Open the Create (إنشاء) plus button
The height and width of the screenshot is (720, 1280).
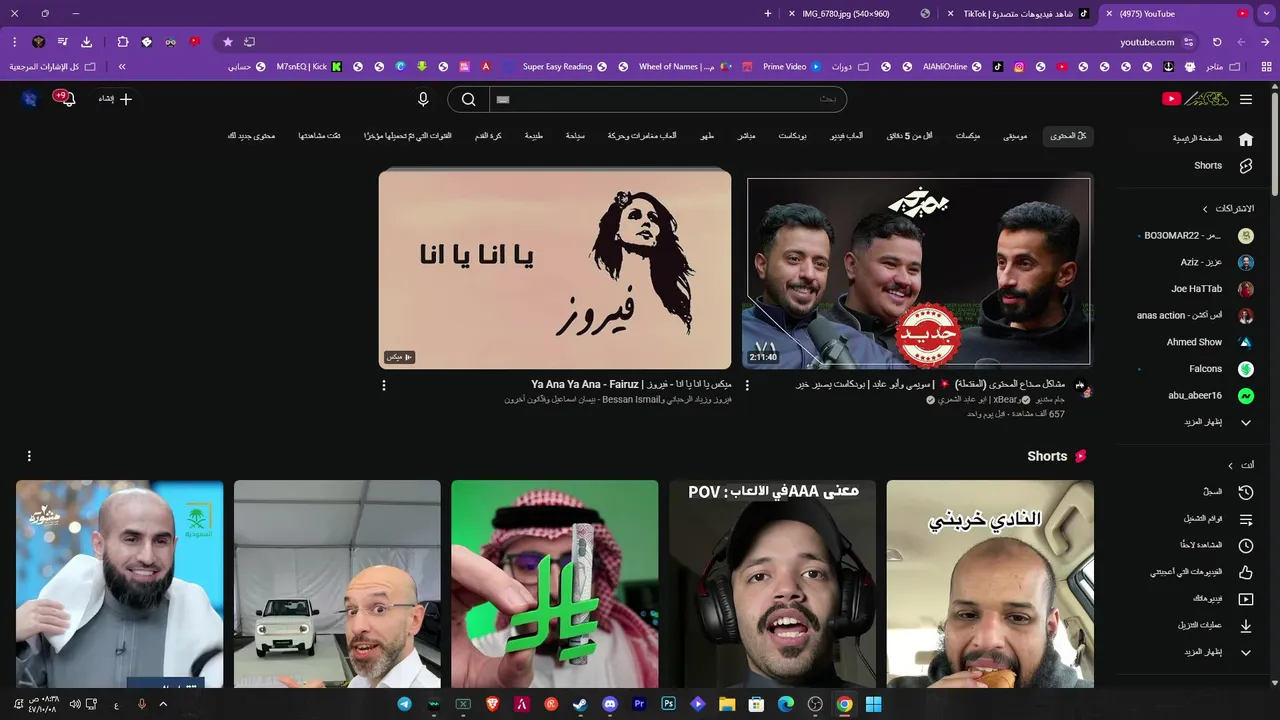115,99
